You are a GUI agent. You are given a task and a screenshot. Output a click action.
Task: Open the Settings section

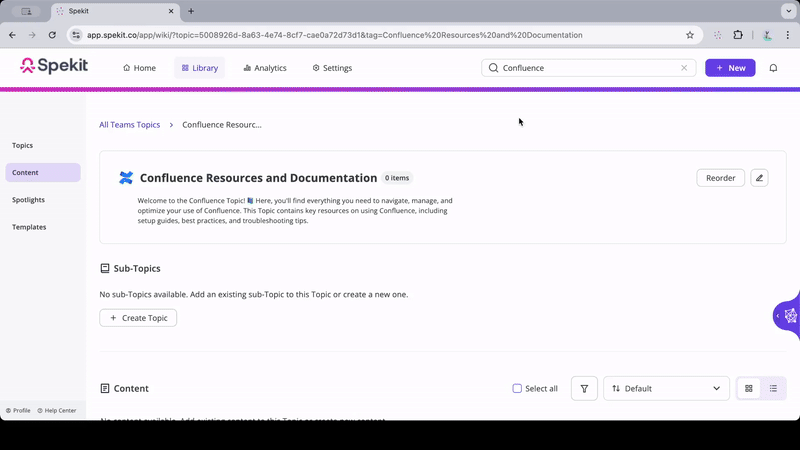coord(332,68)
